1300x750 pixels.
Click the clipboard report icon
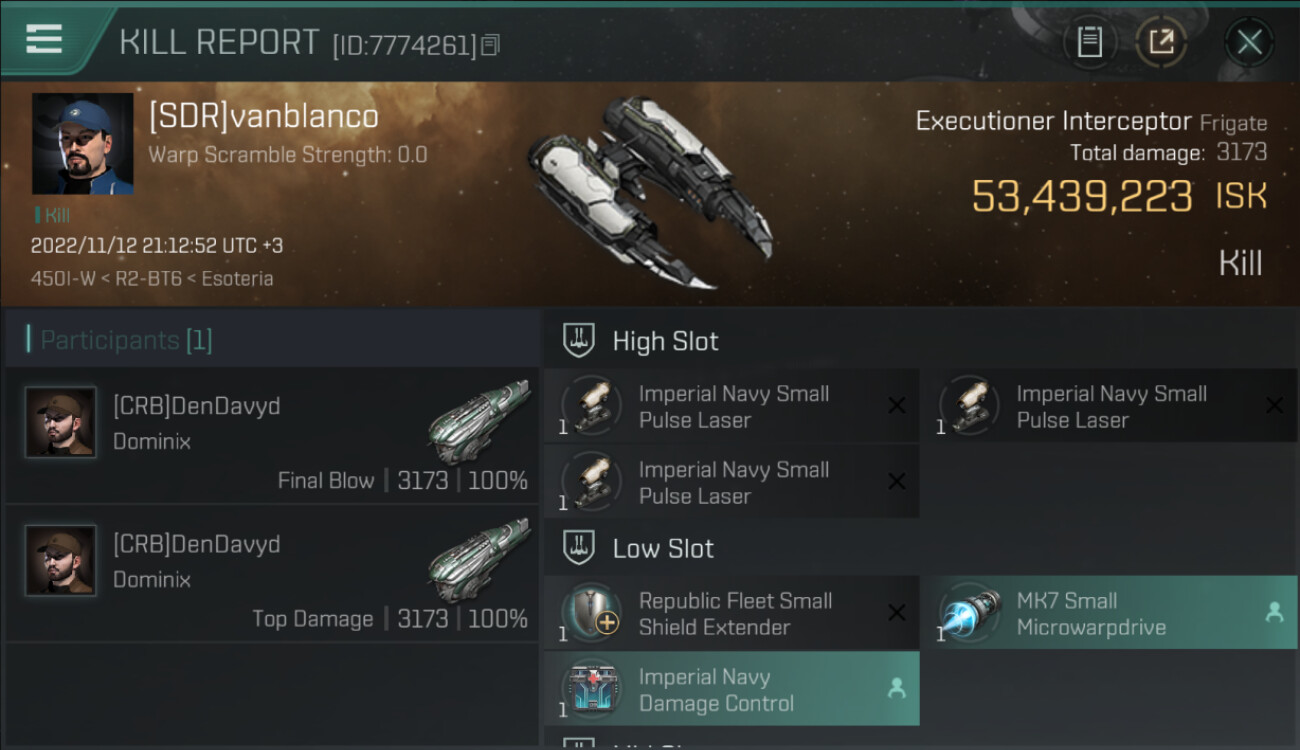pos(1089,42)
